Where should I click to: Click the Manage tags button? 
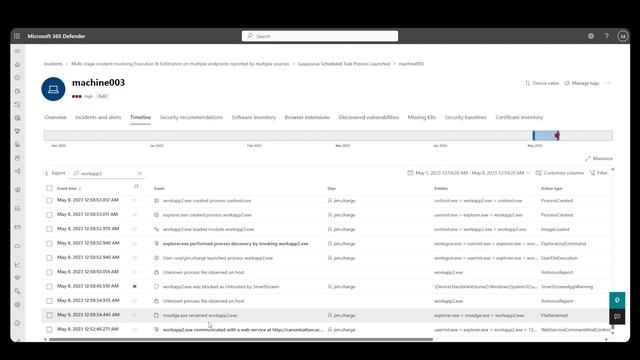(x=582, y=83)
